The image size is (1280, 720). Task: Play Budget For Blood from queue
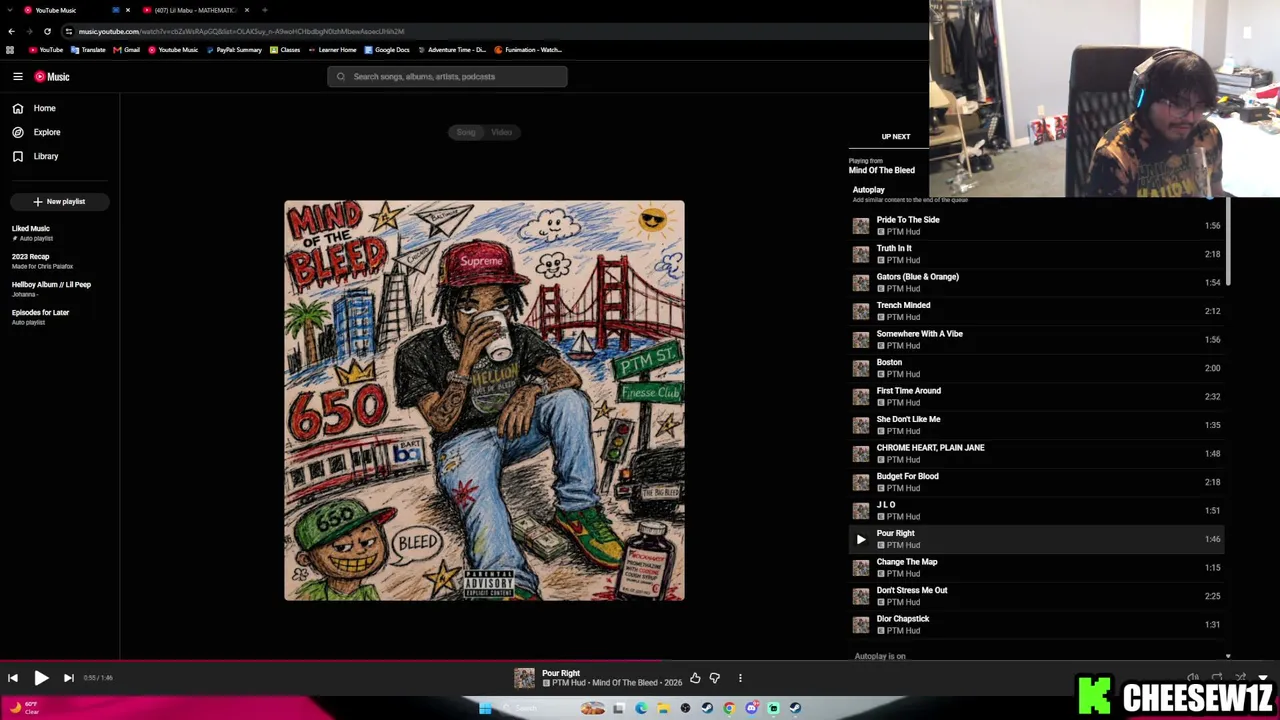pos(1037,482)
